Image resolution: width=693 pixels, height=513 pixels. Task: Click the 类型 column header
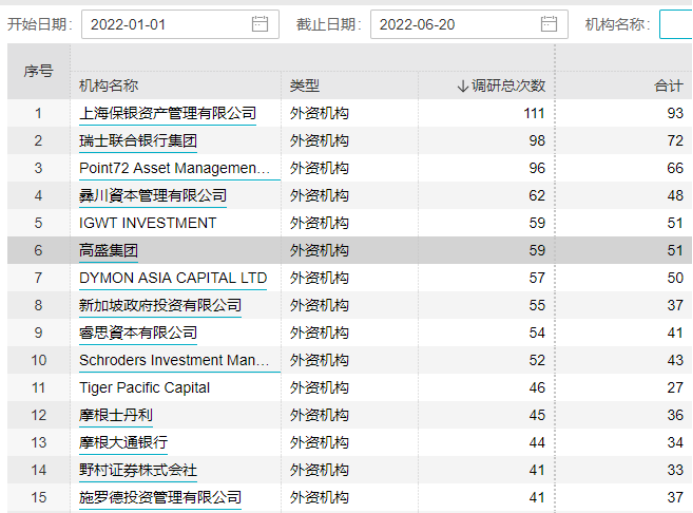coord(305,86)
